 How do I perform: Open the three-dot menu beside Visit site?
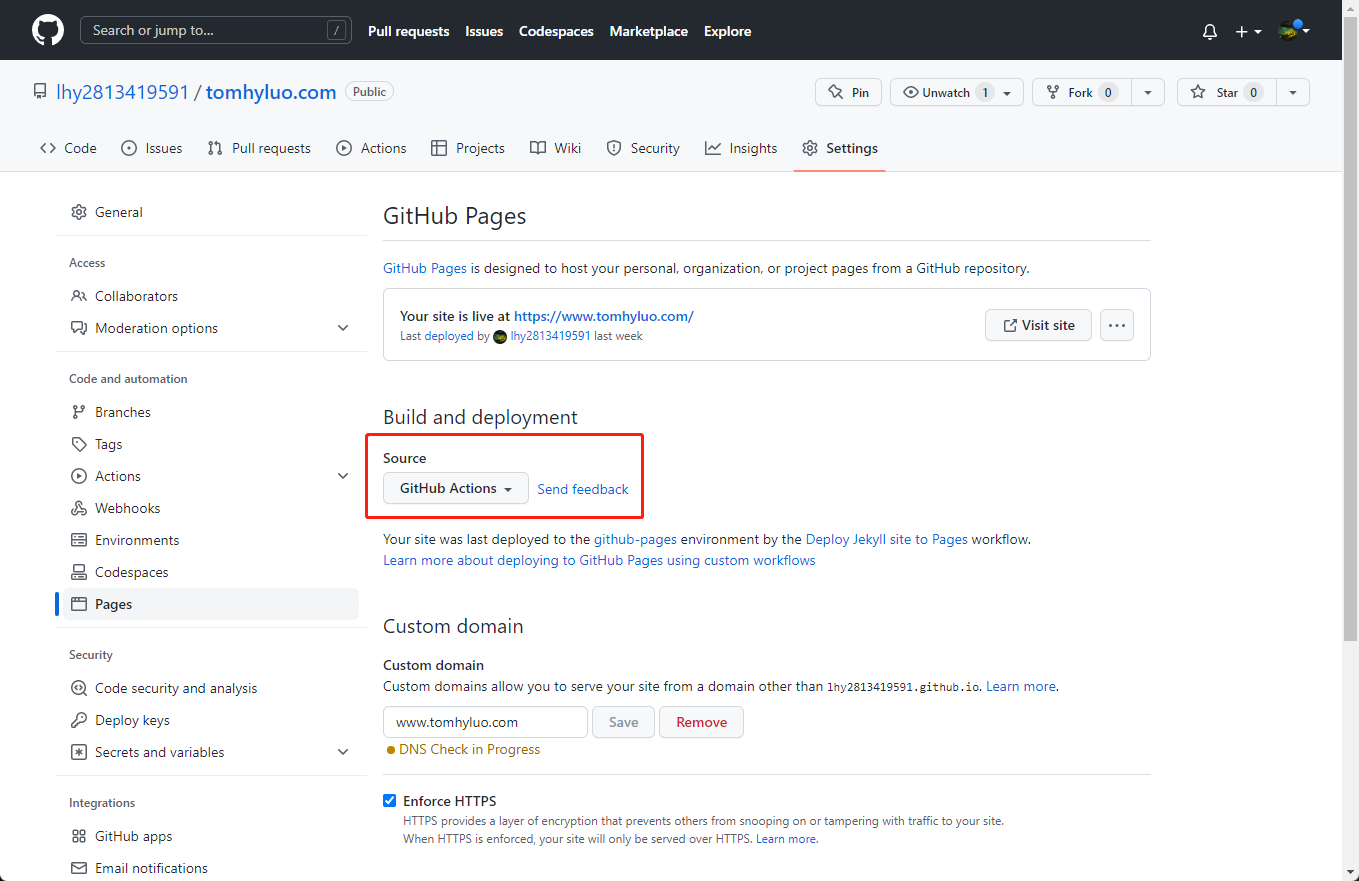click(1117, 325)
